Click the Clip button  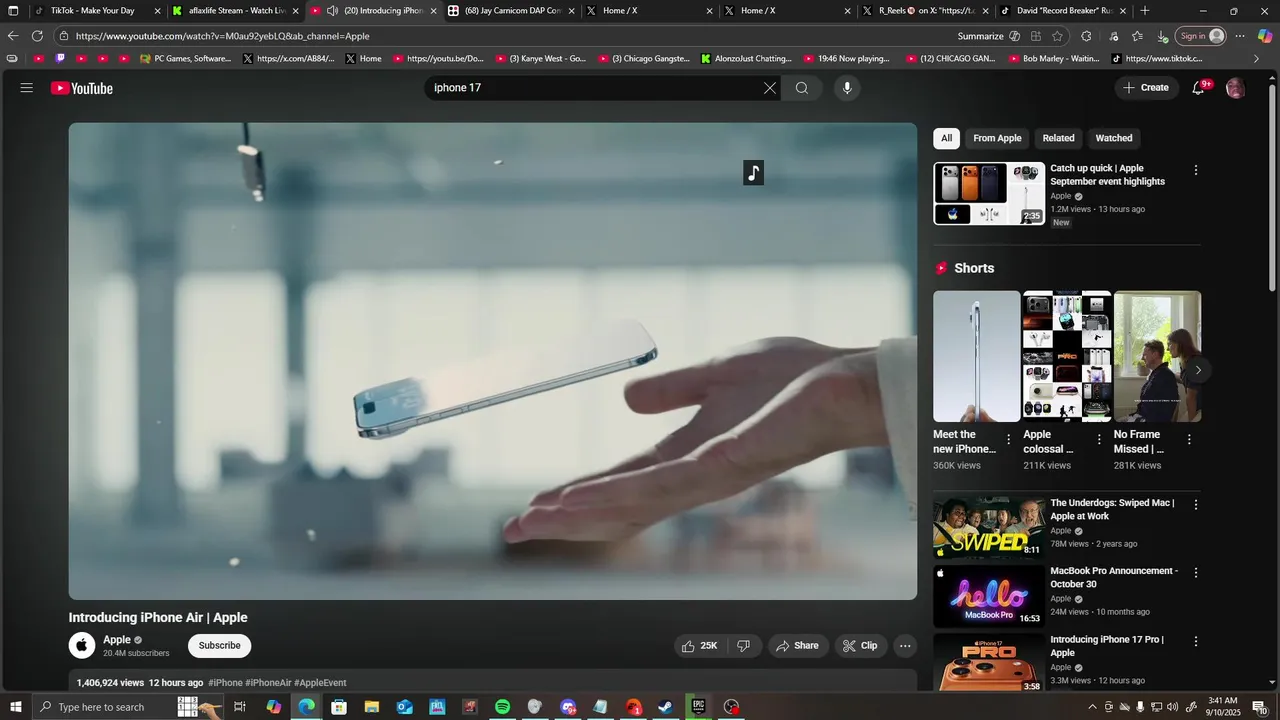(x=860, y=646)
